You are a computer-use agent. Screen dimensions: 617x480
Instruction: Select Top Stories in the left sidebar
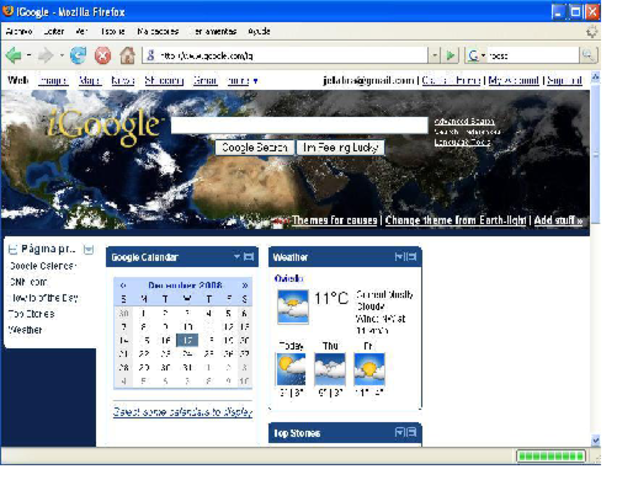click(x=31, y=314)
